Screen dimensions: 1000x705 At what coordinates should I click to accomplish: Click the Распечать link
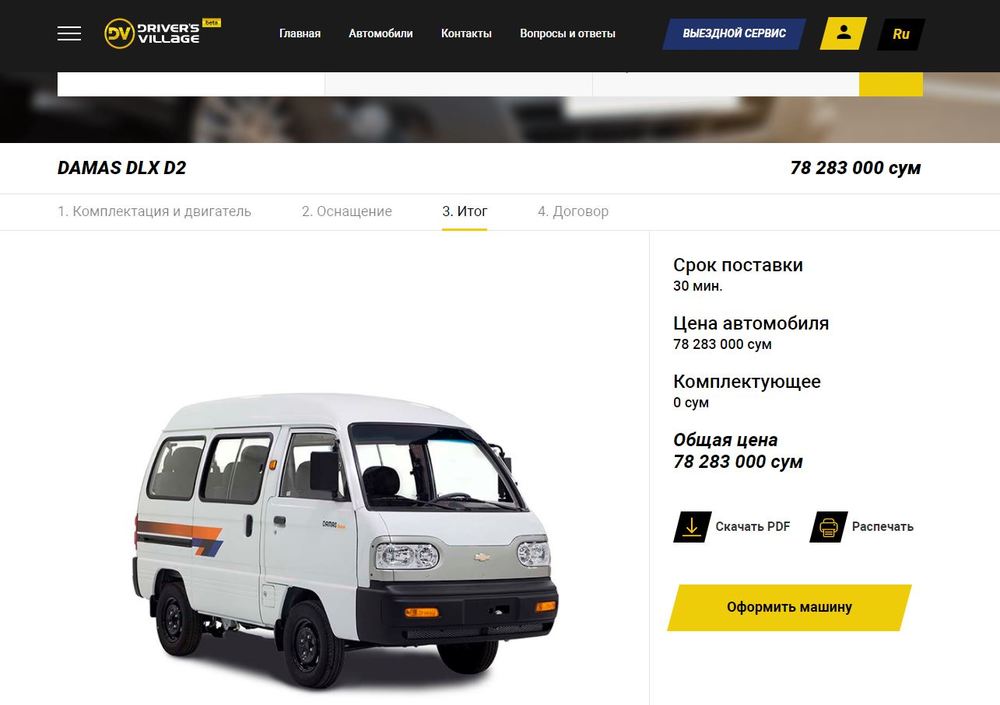tap(883, 526)
